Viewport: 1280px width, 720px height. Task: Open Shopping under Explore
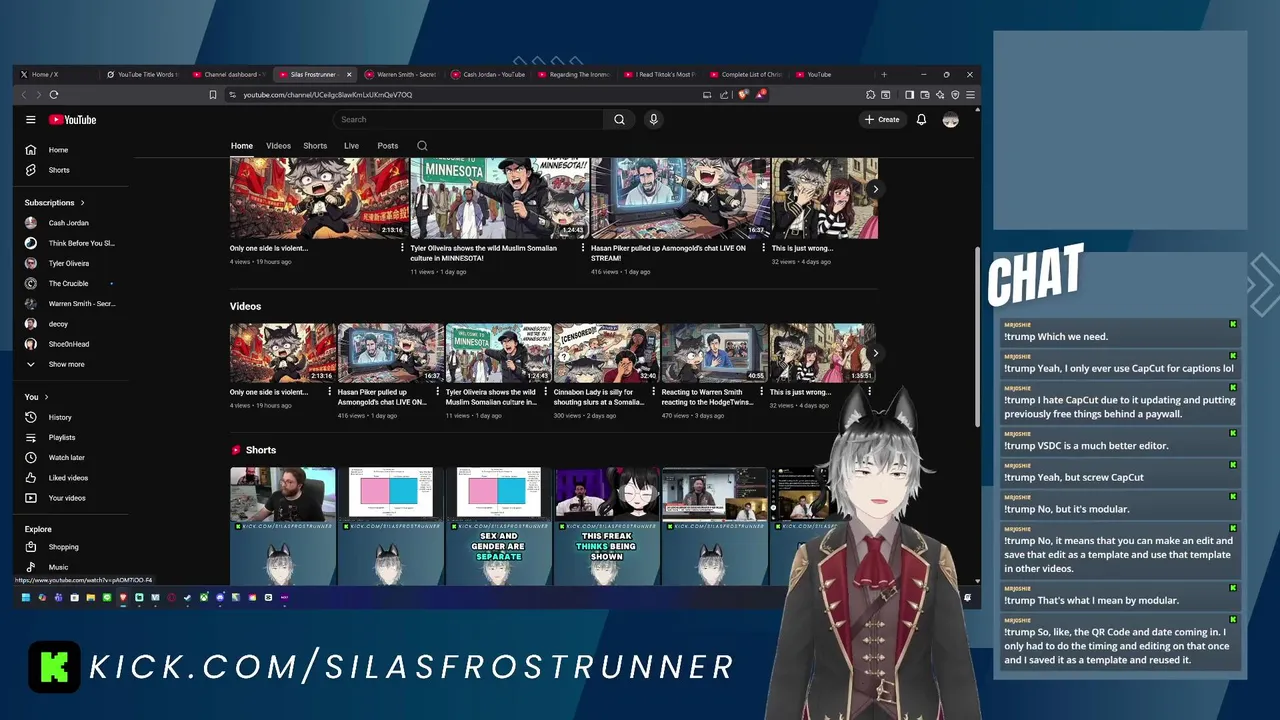click(70, 547)
